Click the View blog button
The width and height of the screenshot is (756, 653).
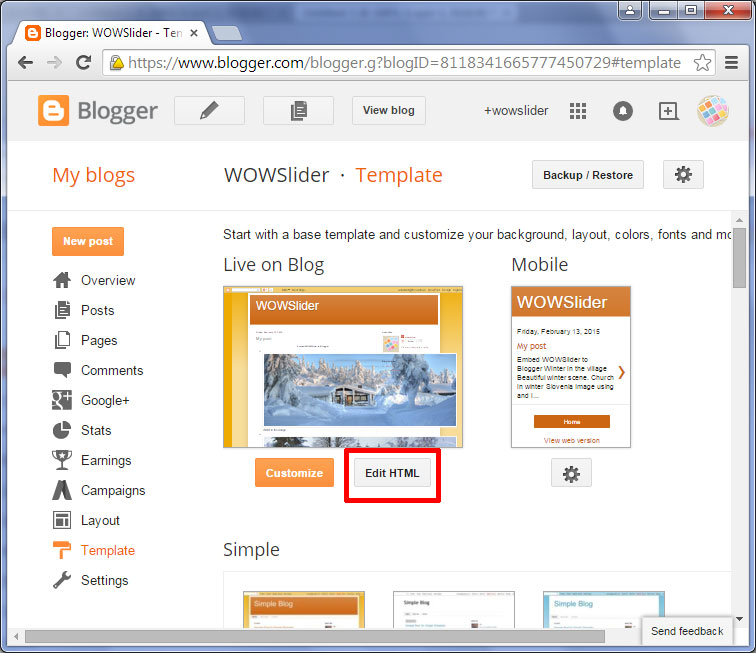coord(389,110)
